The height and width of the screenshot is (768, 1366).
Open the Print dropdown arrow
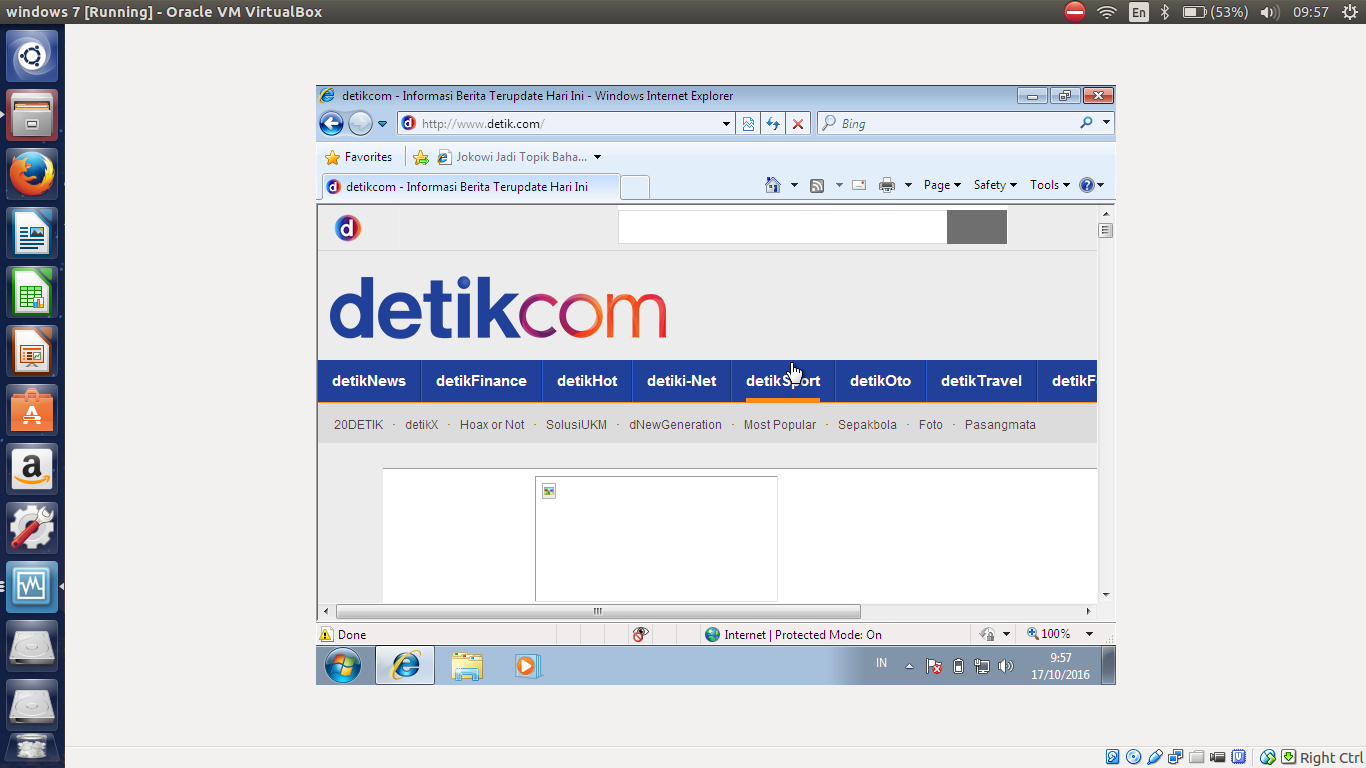click(908, 185)
